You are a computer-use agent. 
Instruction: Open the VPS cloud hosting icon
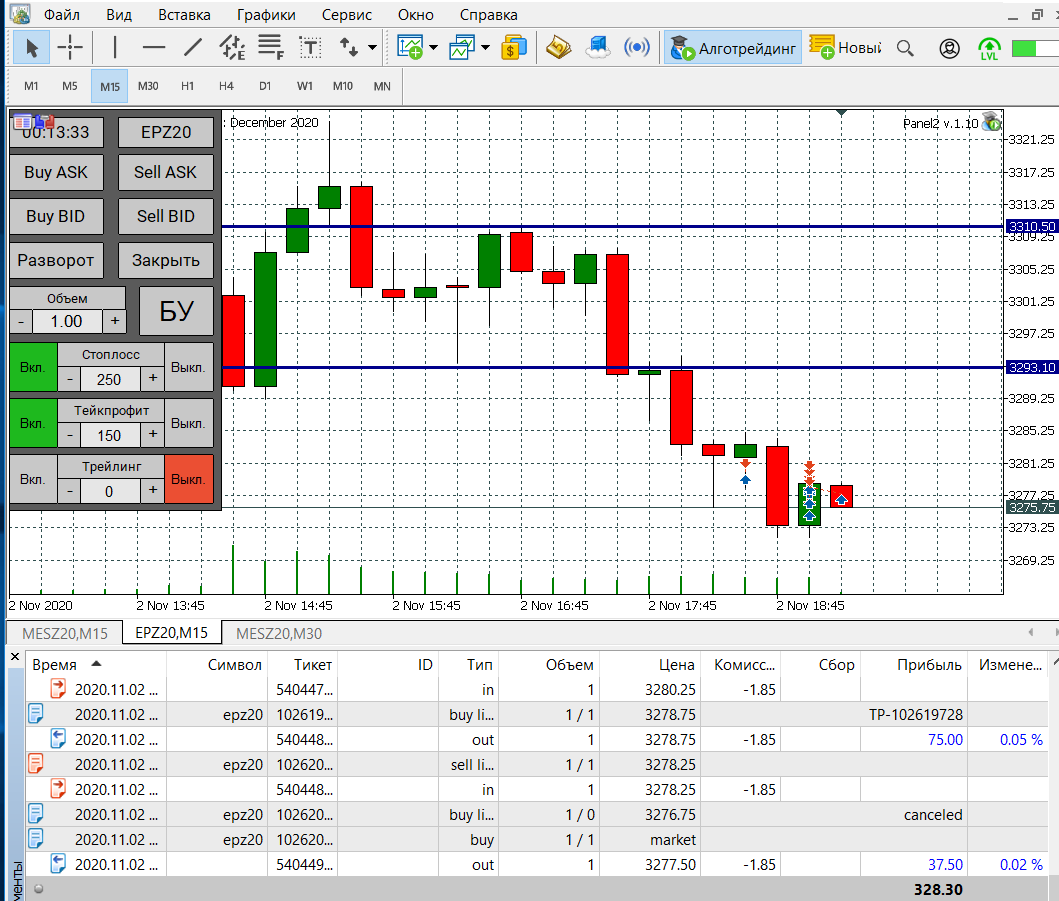pos(597,47)
